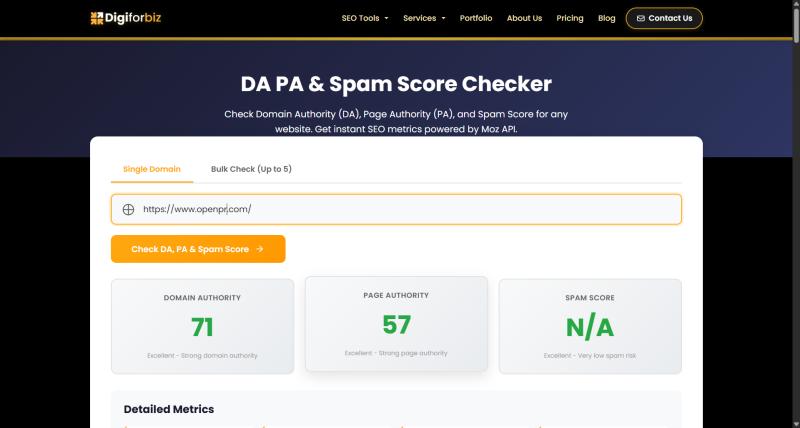Click the envelope icon on Contact Us
800x428 pixels.
[x=640, y=18]
